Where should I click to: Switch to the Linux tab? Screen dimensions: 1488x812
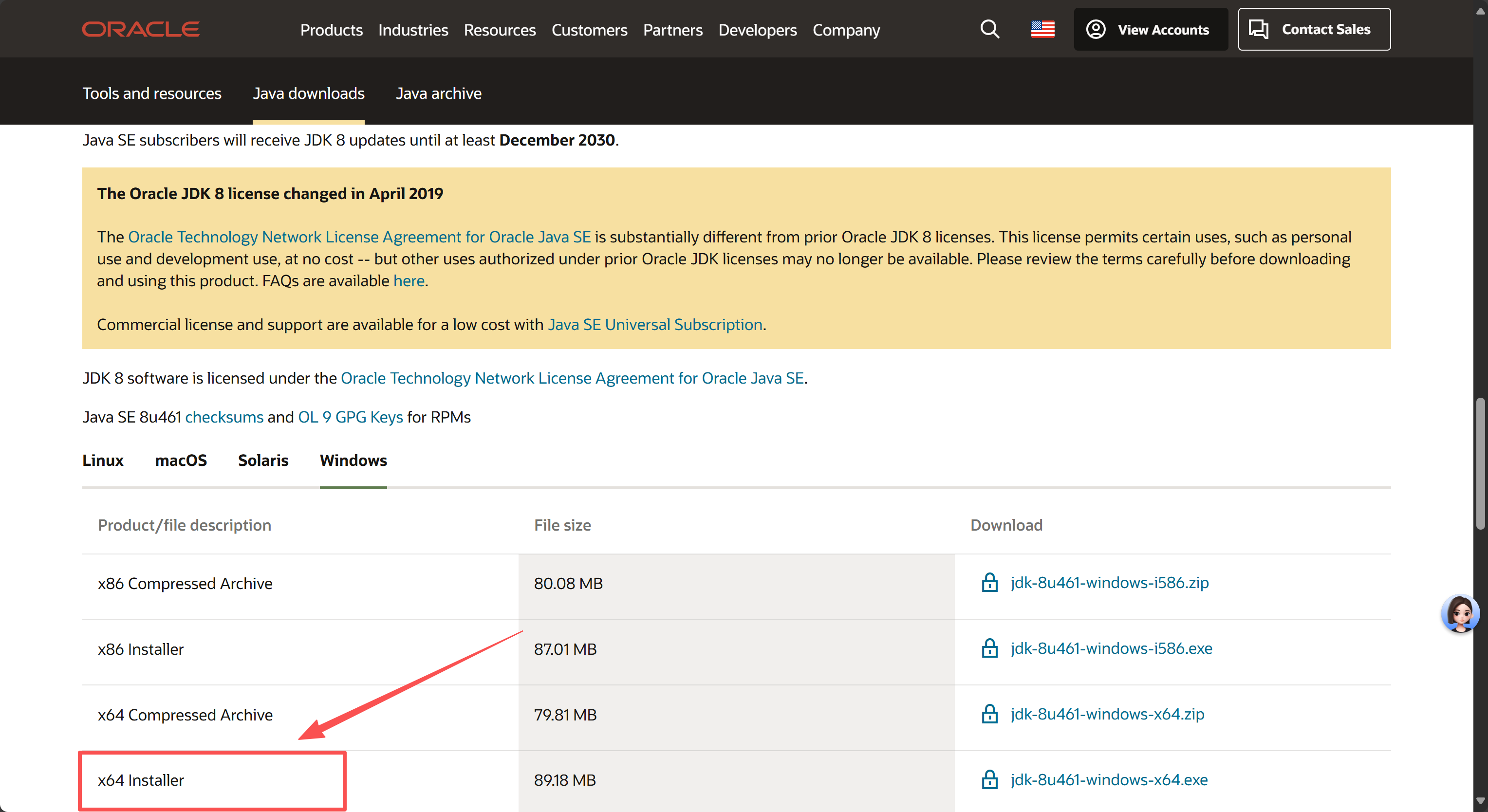click(103, 461)
